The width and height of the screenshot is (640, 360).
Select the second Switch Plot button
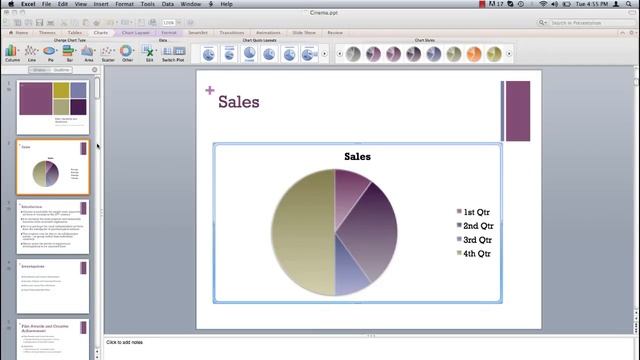(x=179, y=51)
